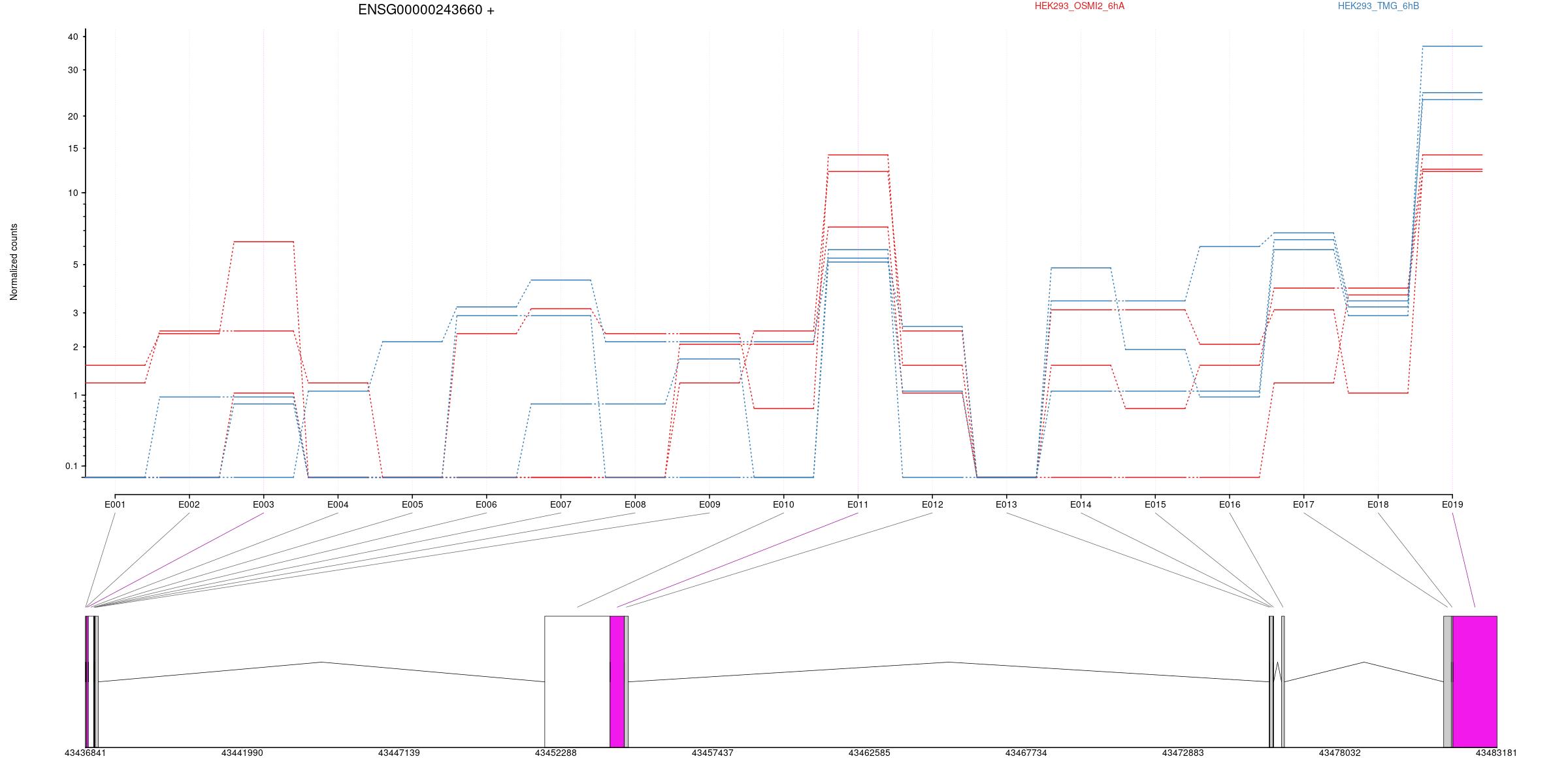Click genomic coordinate 43478032
Image resolution: width=1568 pixels, height=784 pixels.
[x=1339, y=753]
